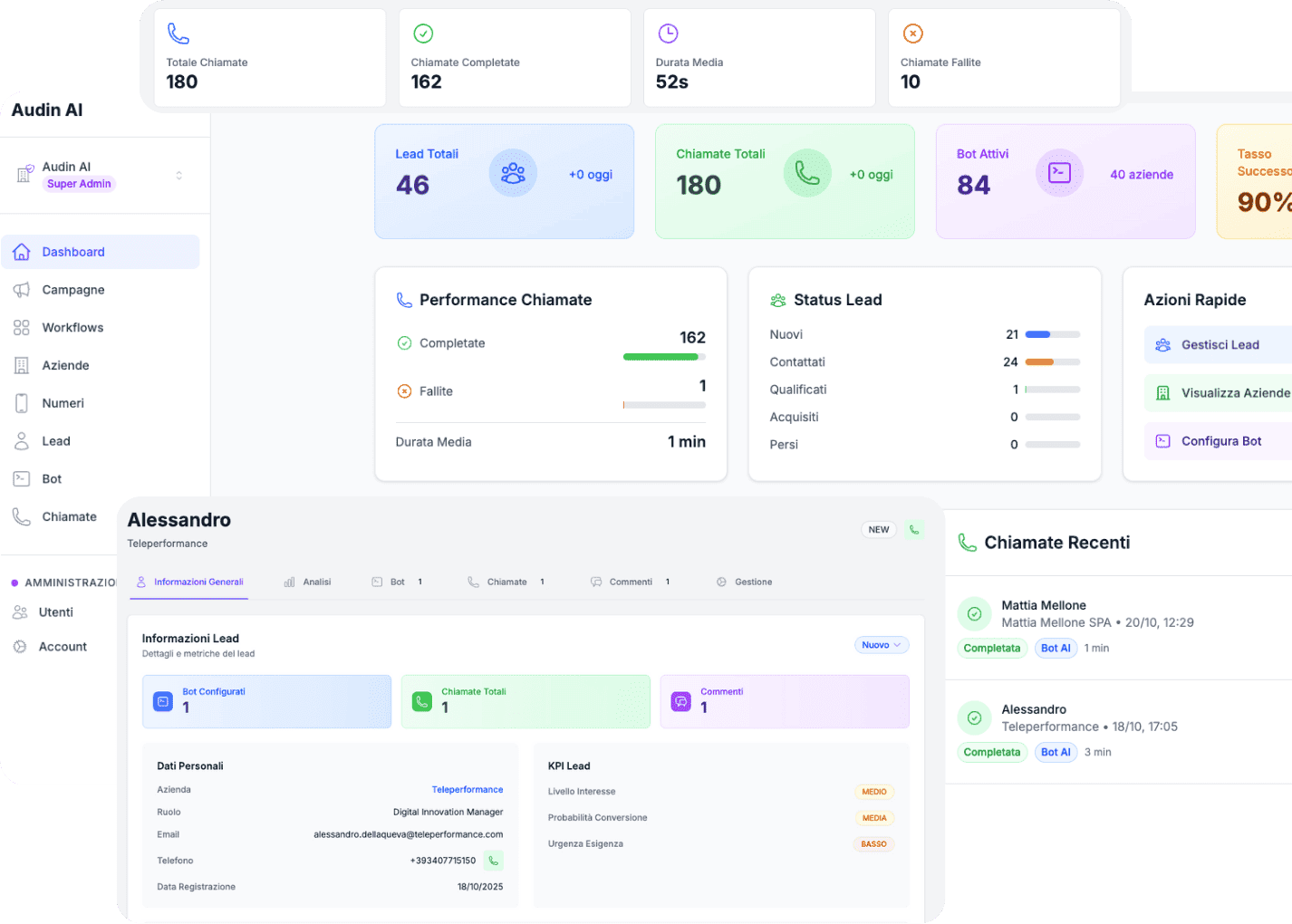1292x924 pixels.
Task: Click the green phone icon beside NEW badge
Action: pyautogui.click(x=914, y=530)
